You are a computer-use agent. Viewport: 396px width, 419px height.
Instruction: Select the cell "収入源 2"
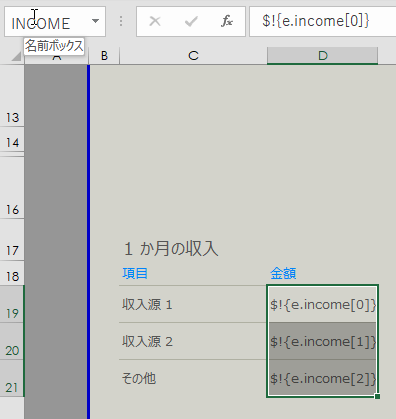point(193,341)
